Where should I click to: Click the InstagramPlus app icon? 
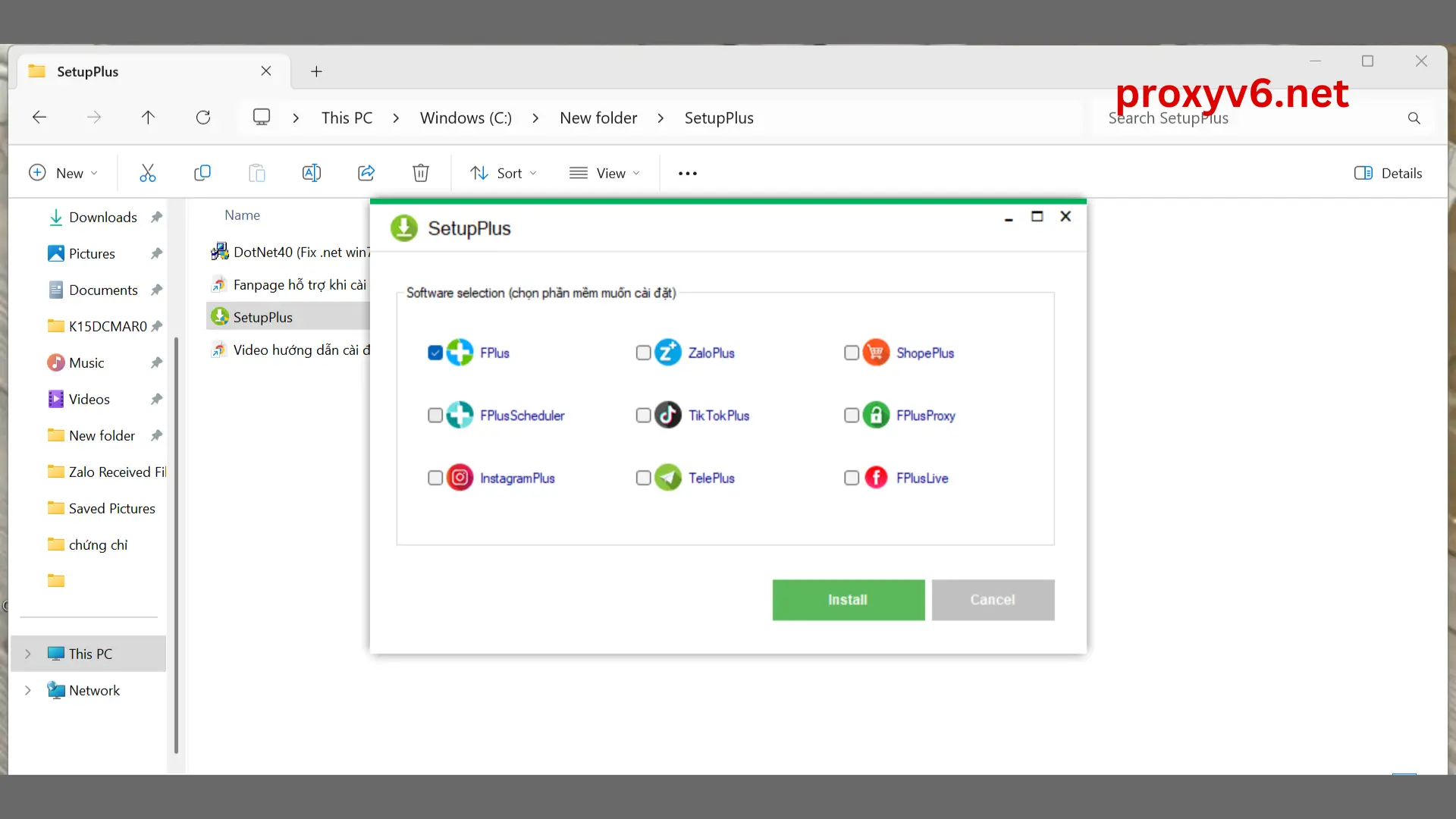coord(460,478)
